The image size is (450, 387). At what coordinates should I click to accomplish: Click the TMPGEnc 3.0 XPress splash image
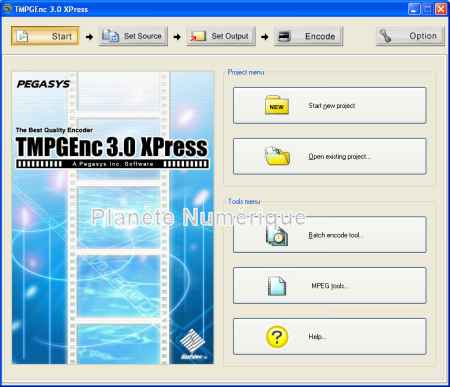[x=113, y=218]
